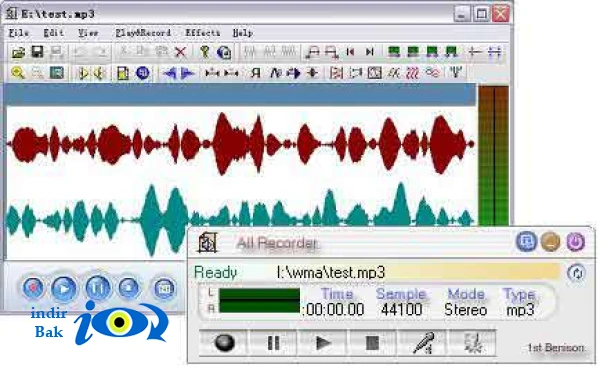Click the skip to end icon
This screenshot has height=368, width=600.
click(369, 52)
